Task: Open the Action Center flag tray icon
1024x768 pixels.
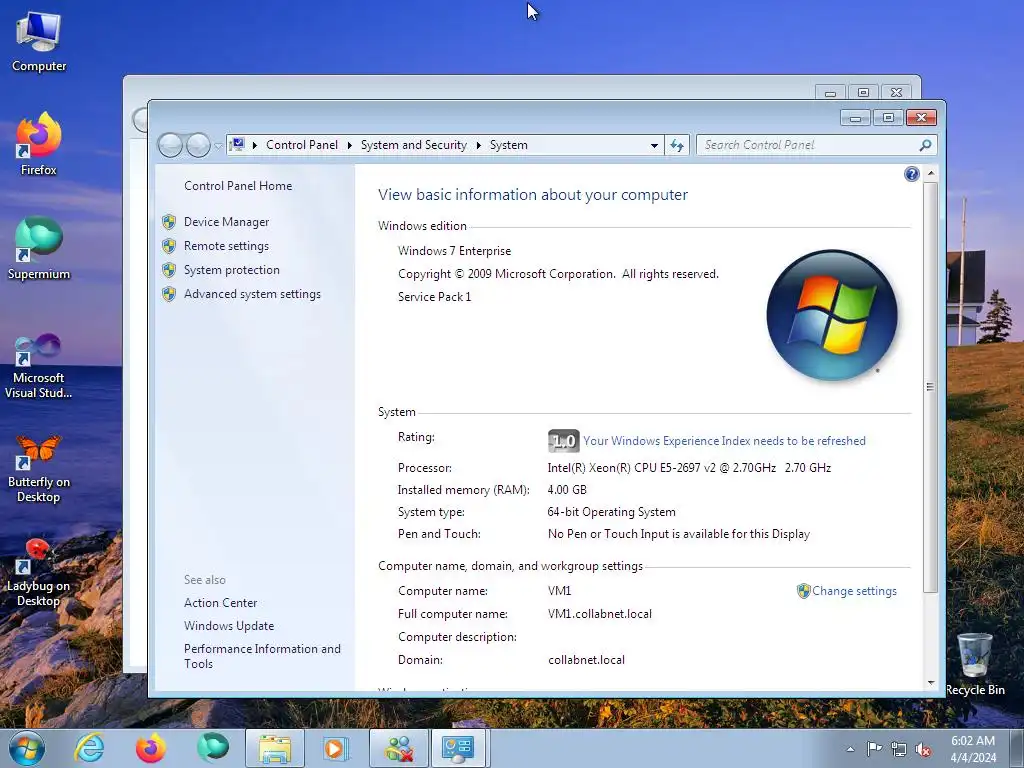Action: (874, 748)
